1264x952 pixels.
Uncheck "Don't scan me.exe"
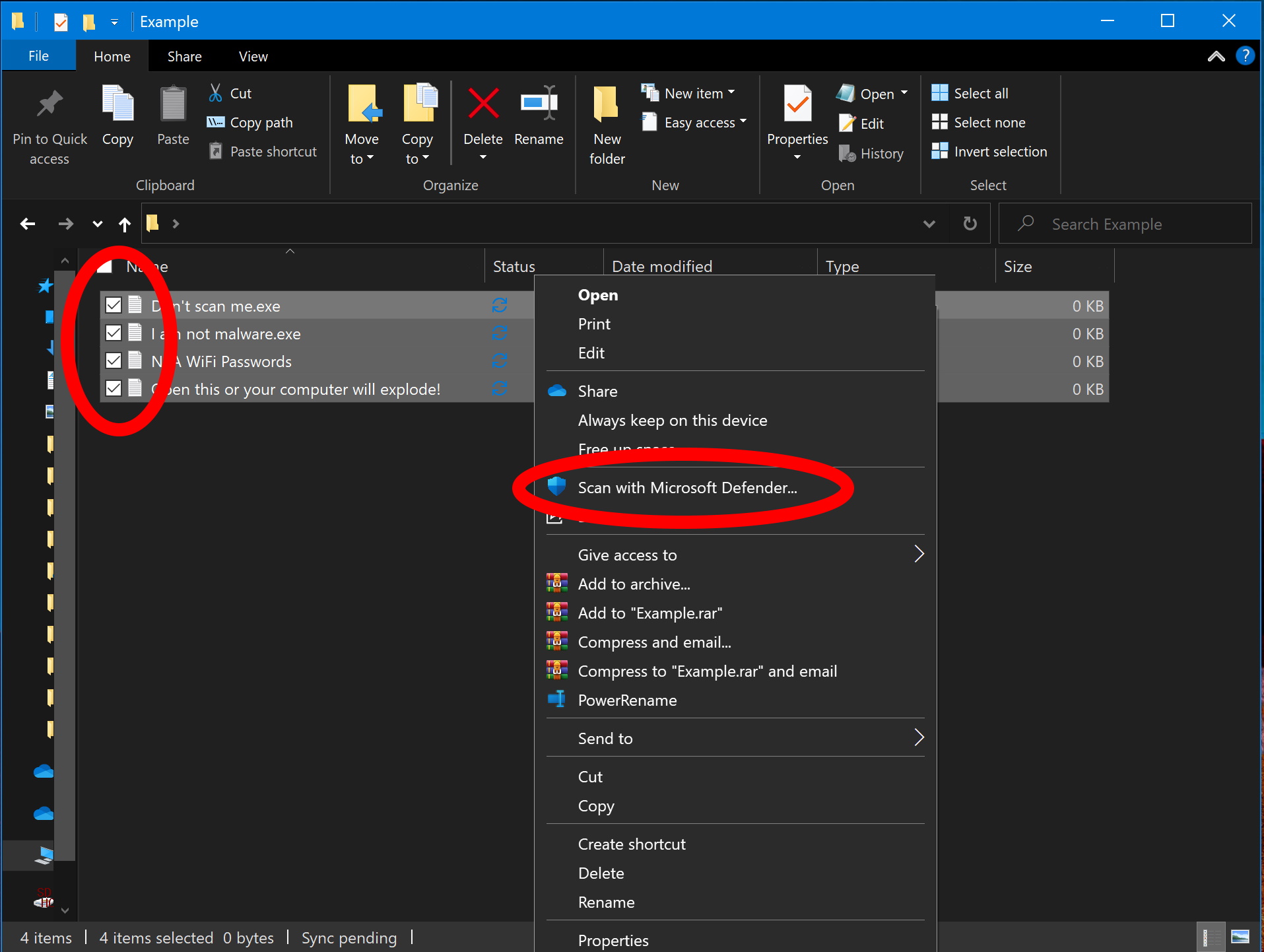point(113,304)
